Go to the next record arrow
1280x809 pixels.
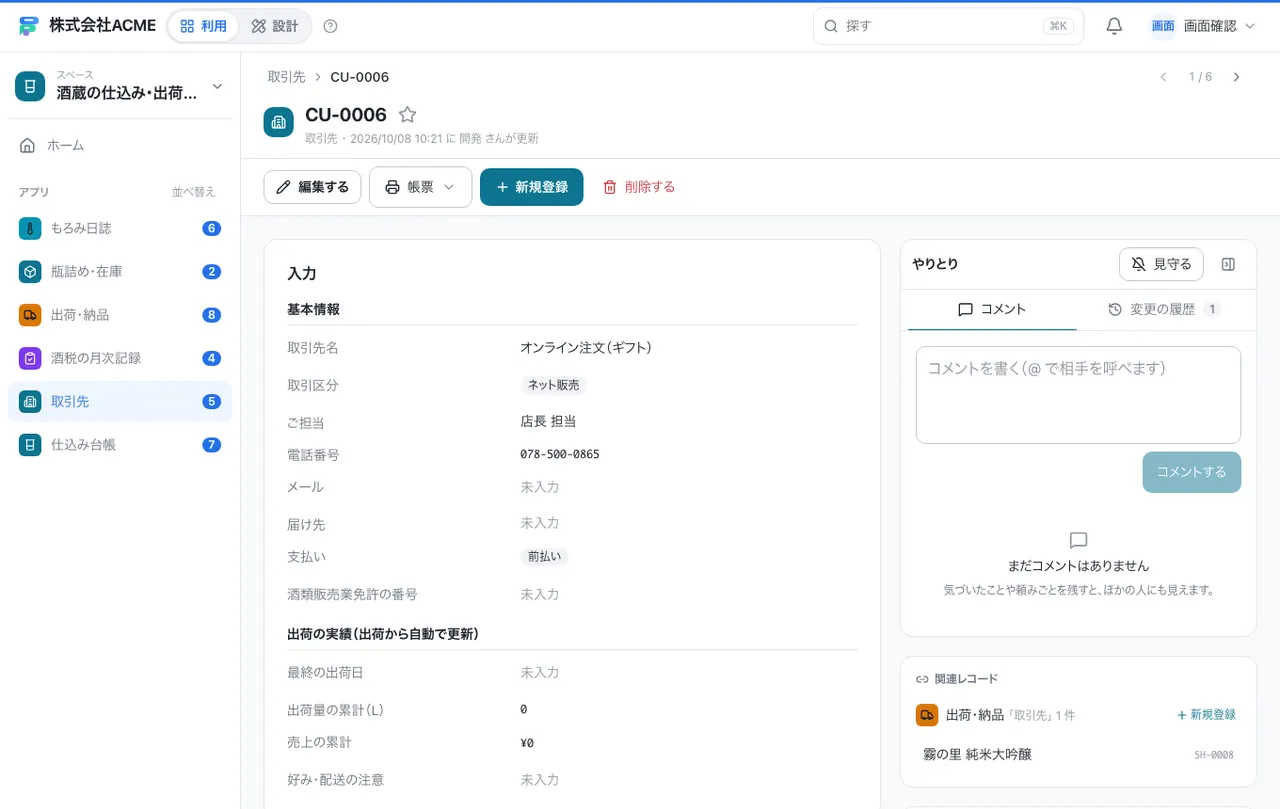tap(1237, 77)
